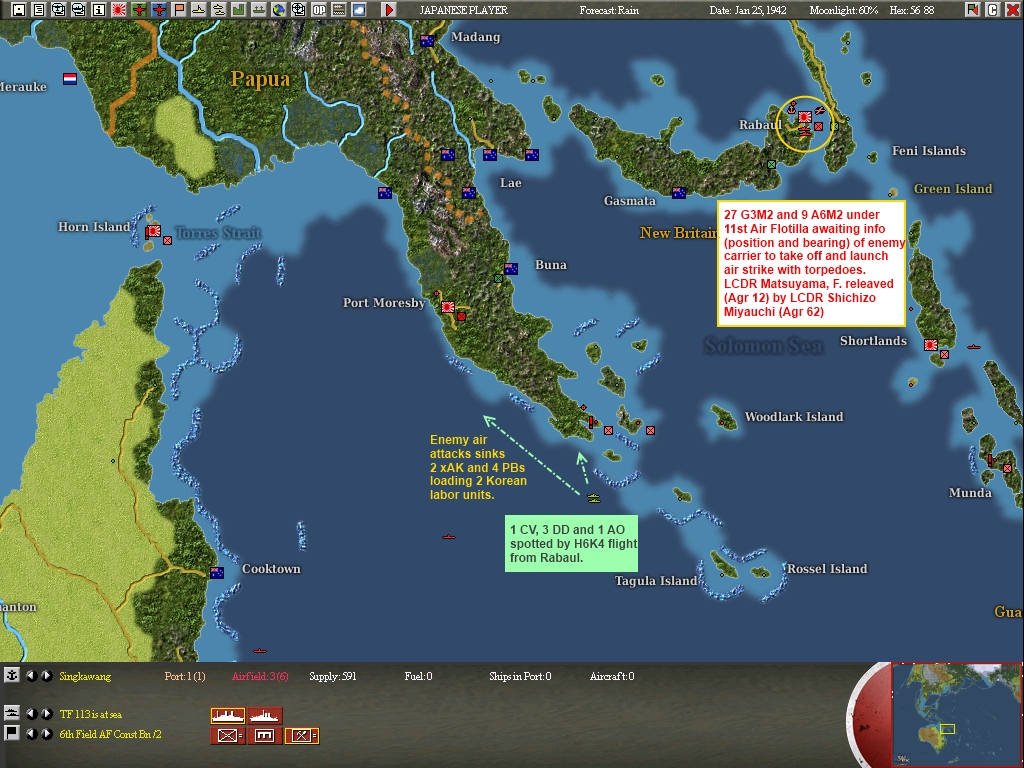1024x768 pixels.
Task: Click the anchor base icon beside Singkawang
Action: point(11,675)
